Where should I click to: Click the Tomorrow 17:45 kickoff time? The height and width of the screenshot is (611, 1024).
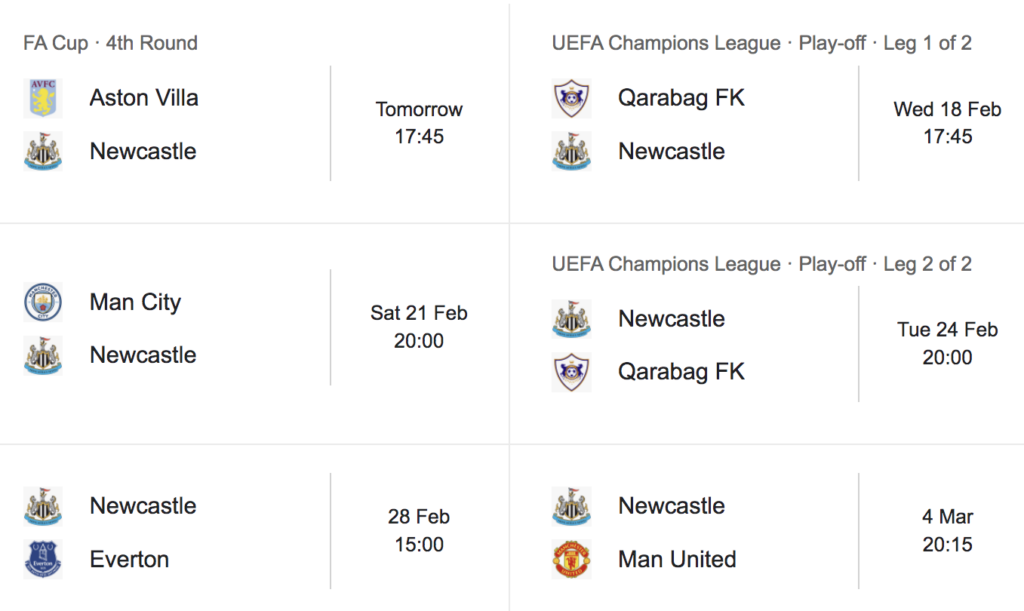[419, 122]
